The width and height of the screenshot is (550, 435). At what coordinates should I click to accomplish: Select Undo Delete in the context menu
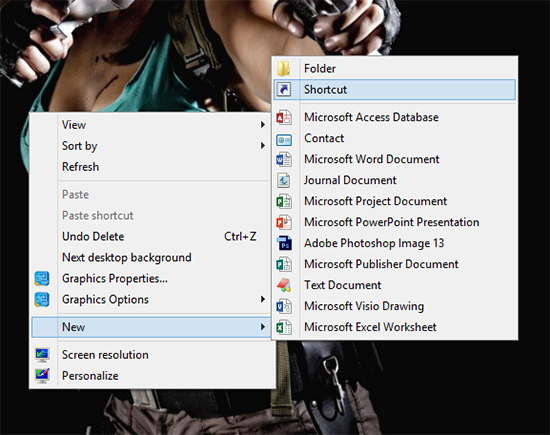pyautogui.click(x=150, y=236)
